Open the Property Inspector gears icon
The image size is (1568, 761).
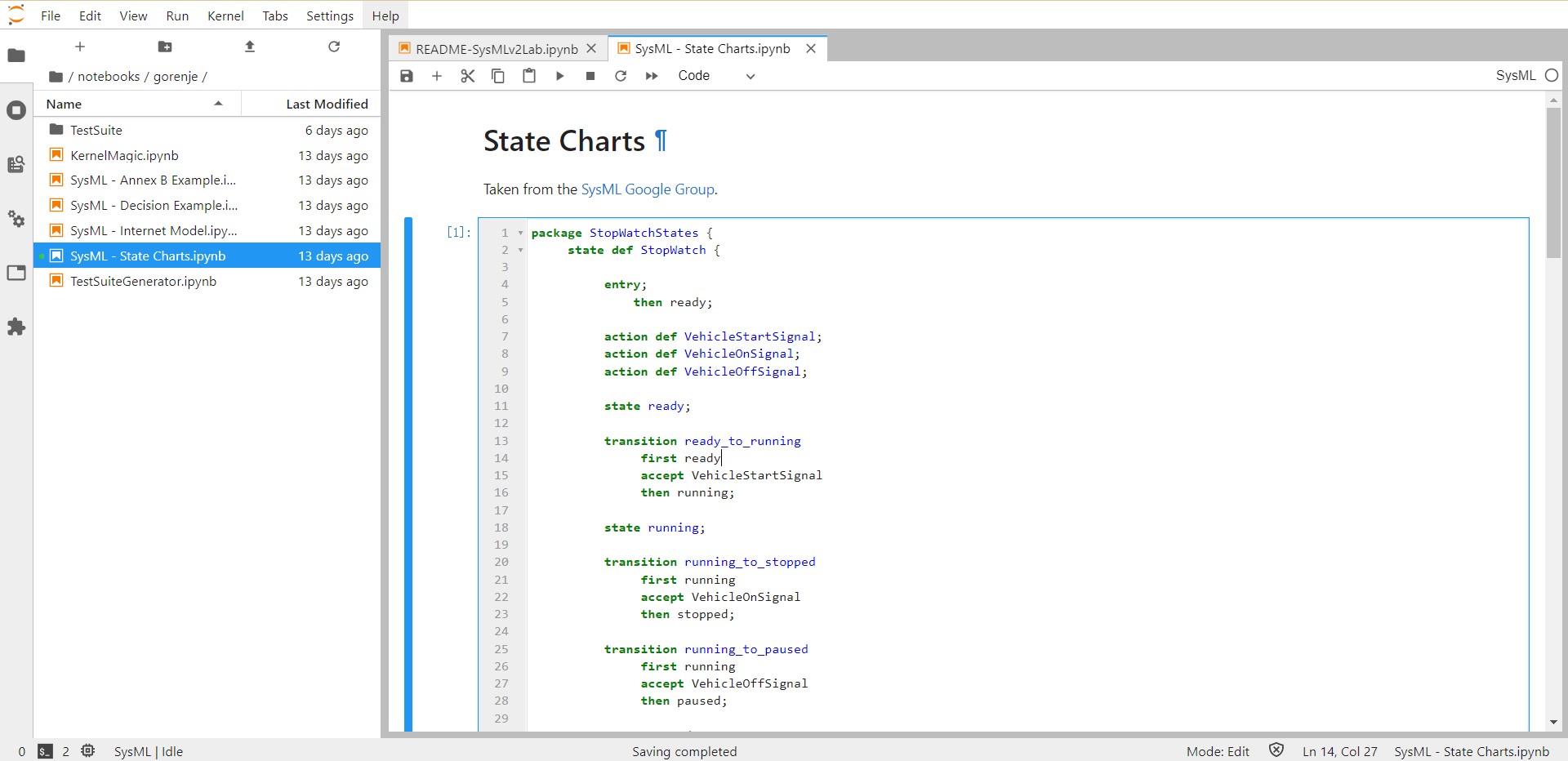point(16,219)
